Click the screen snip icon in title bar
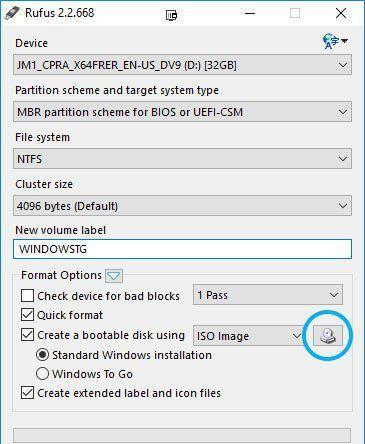365x444 pixels. tap(171, 15)
